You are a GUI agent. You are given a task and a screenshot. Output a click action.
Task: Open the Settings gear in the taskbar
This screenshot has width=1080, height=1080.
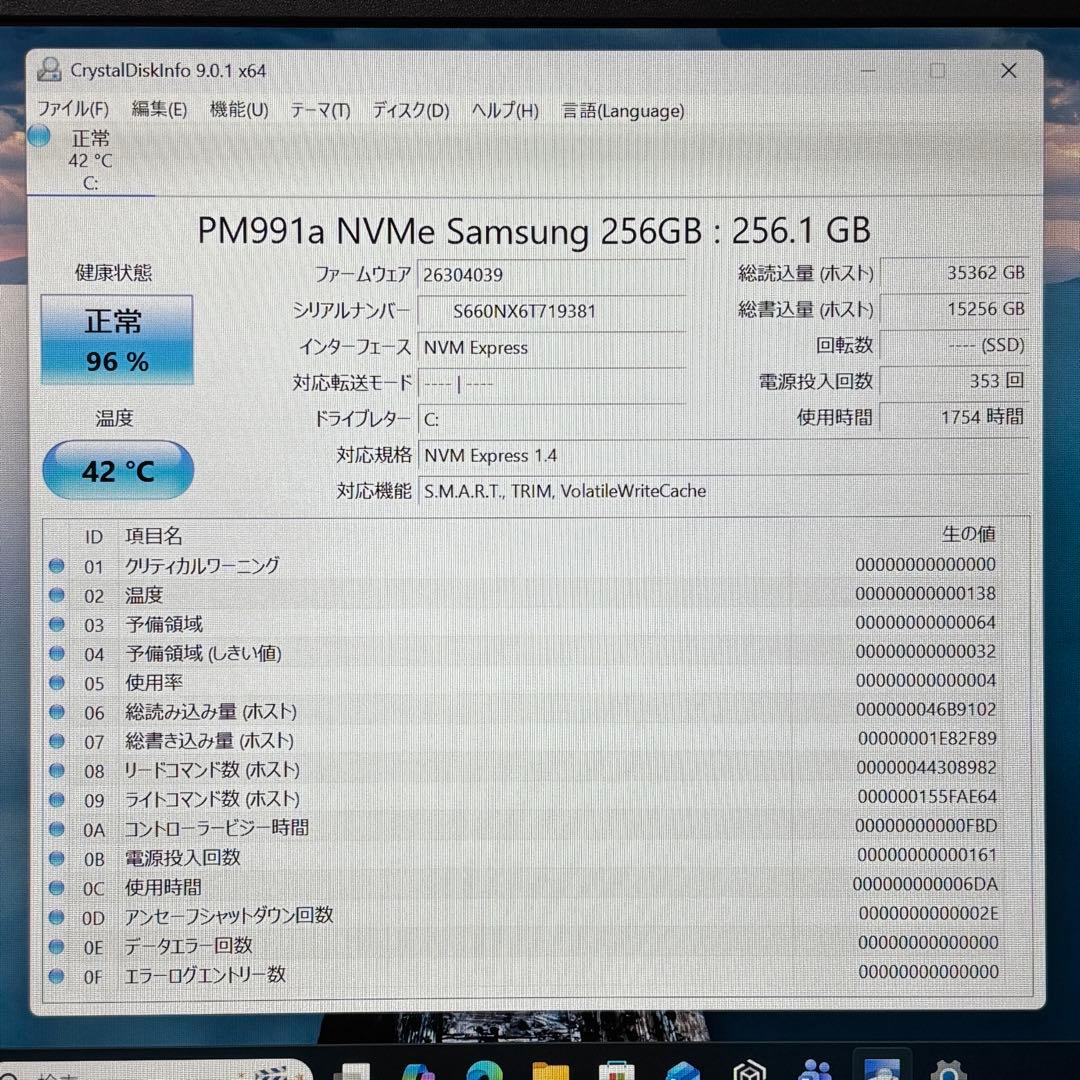click(x=948, y=1070)
